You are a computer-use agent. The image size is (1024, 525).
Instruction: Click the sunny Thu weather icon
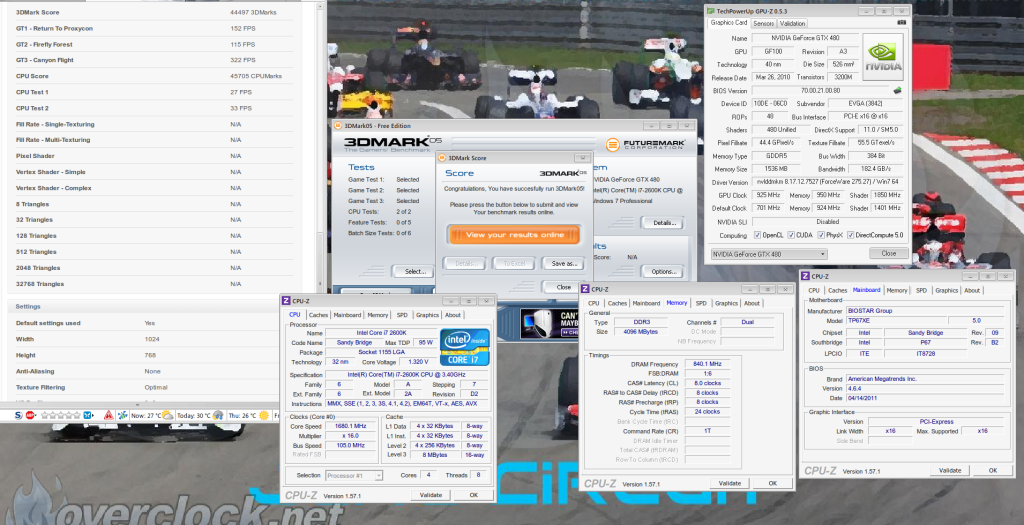tap(264, 415)
